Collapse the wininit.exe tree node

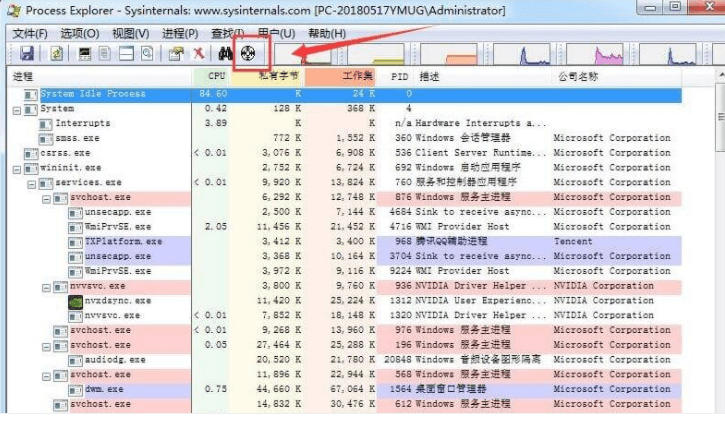[17, 170]
